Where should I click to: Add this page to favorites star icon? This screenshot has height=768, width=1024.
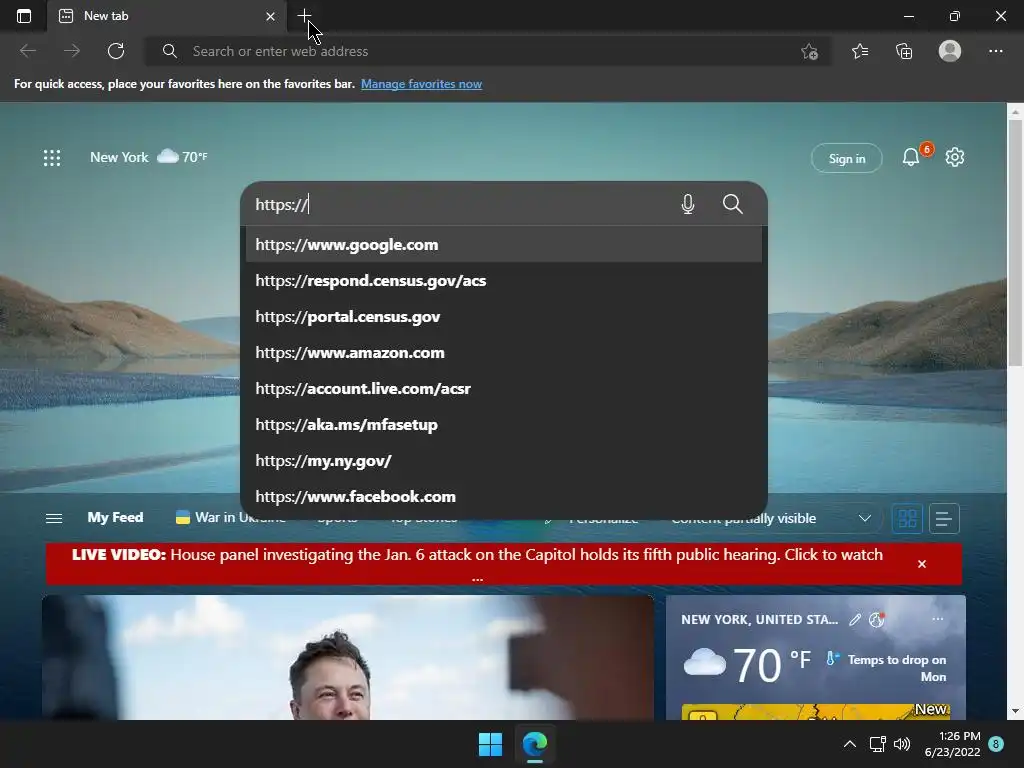coord(809,52)
